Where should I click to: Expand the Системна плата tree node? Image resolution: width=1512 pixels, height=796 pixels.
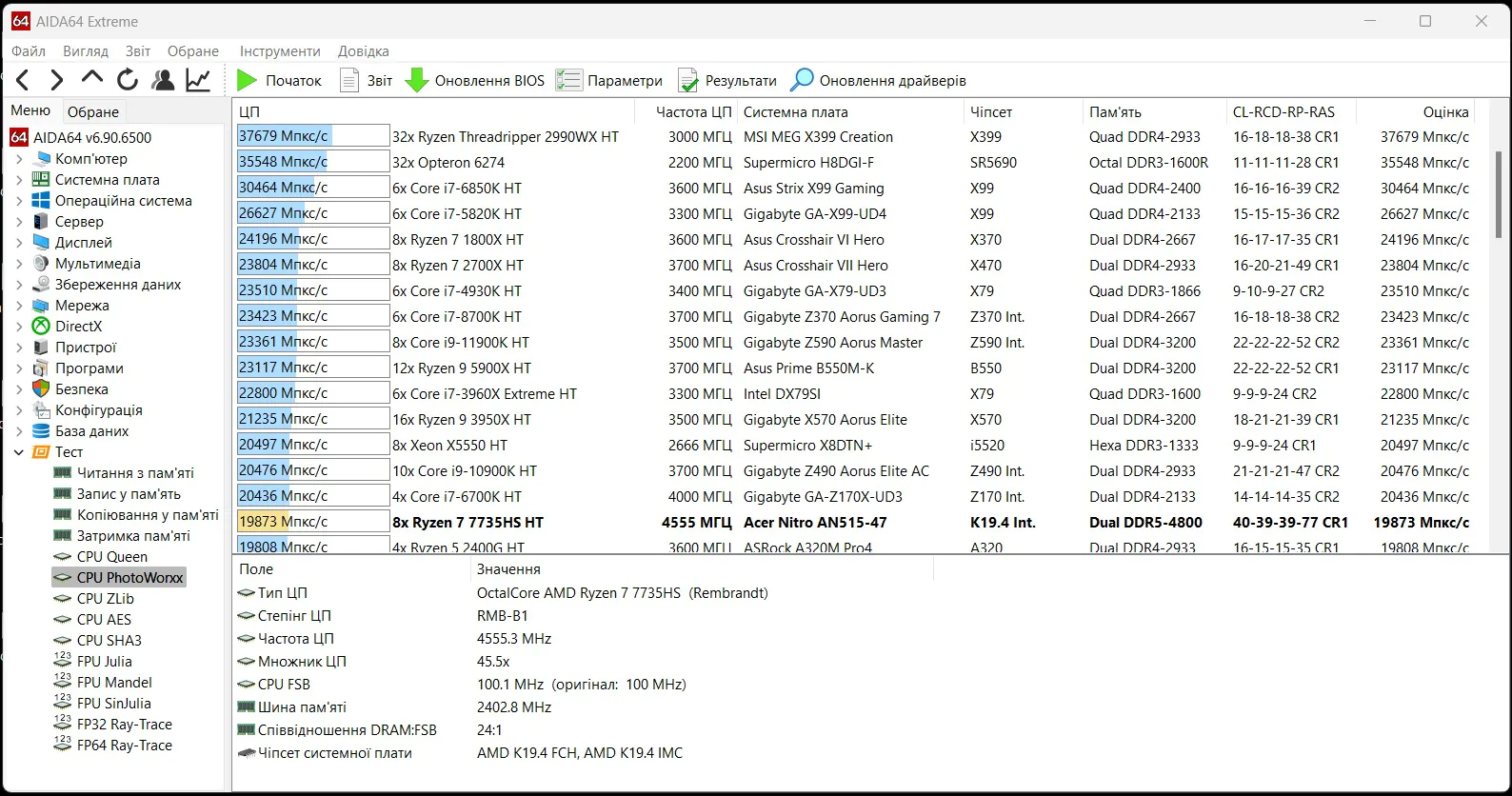(19, 180)
